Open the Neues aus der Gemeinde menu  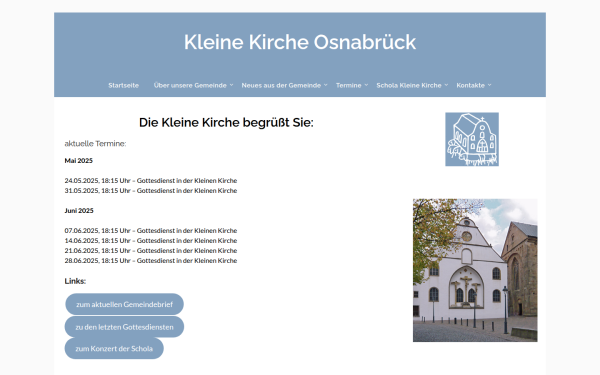tap(281, 85)
